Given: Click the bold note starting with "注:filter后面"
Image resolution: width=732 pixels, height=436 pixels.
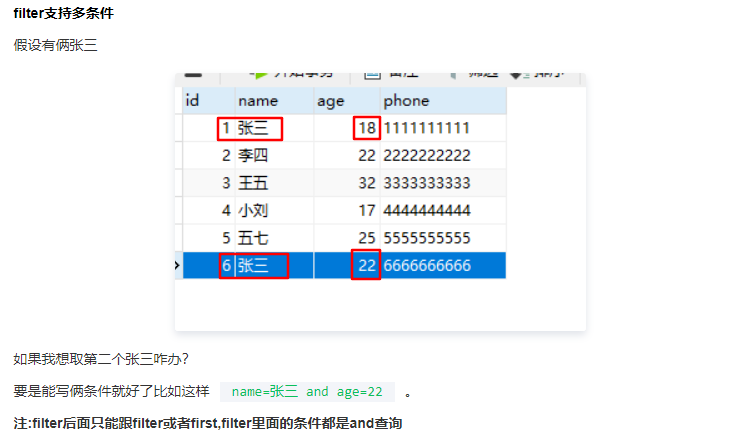Looking at the screenshot, I should 208,423.
